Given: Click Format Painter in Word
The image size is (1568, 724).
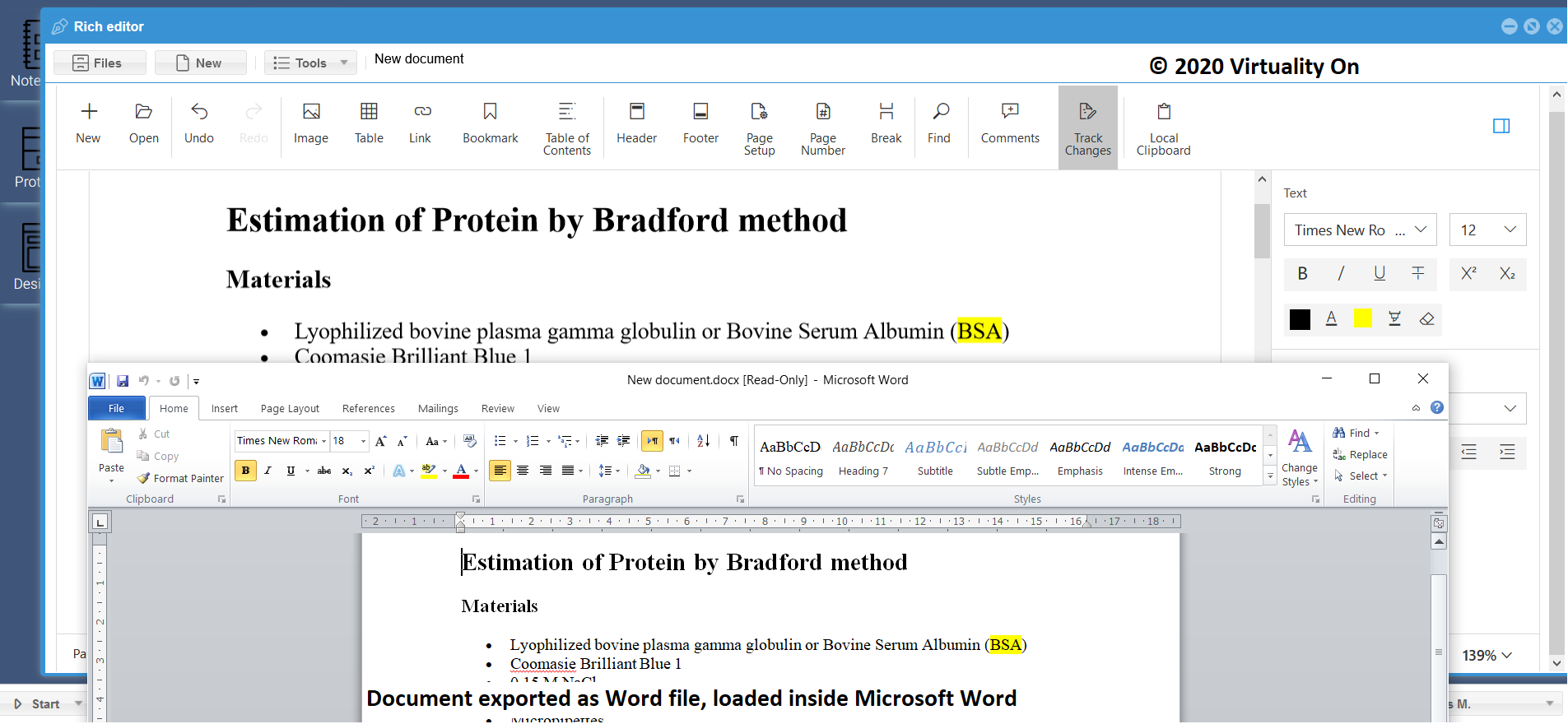Looking at the screenshot, I should coord(181,478).
